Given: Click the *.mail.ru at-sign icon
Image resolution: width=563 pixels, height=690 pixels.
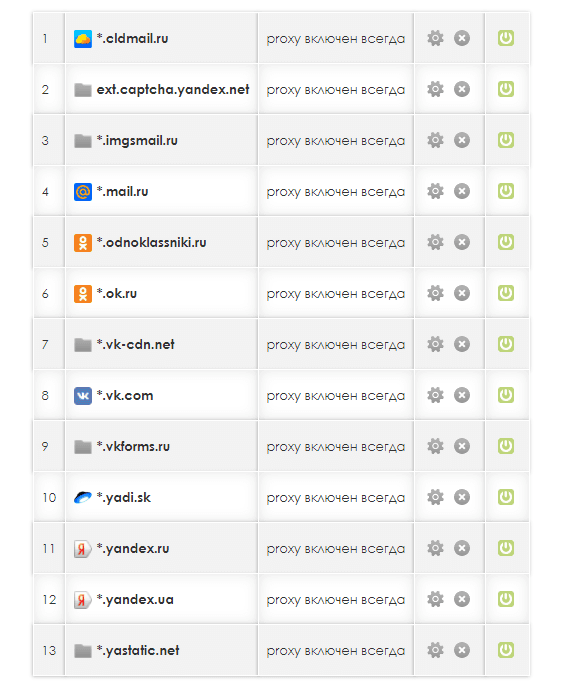Looking at the screenshot, I should (83, 191).
